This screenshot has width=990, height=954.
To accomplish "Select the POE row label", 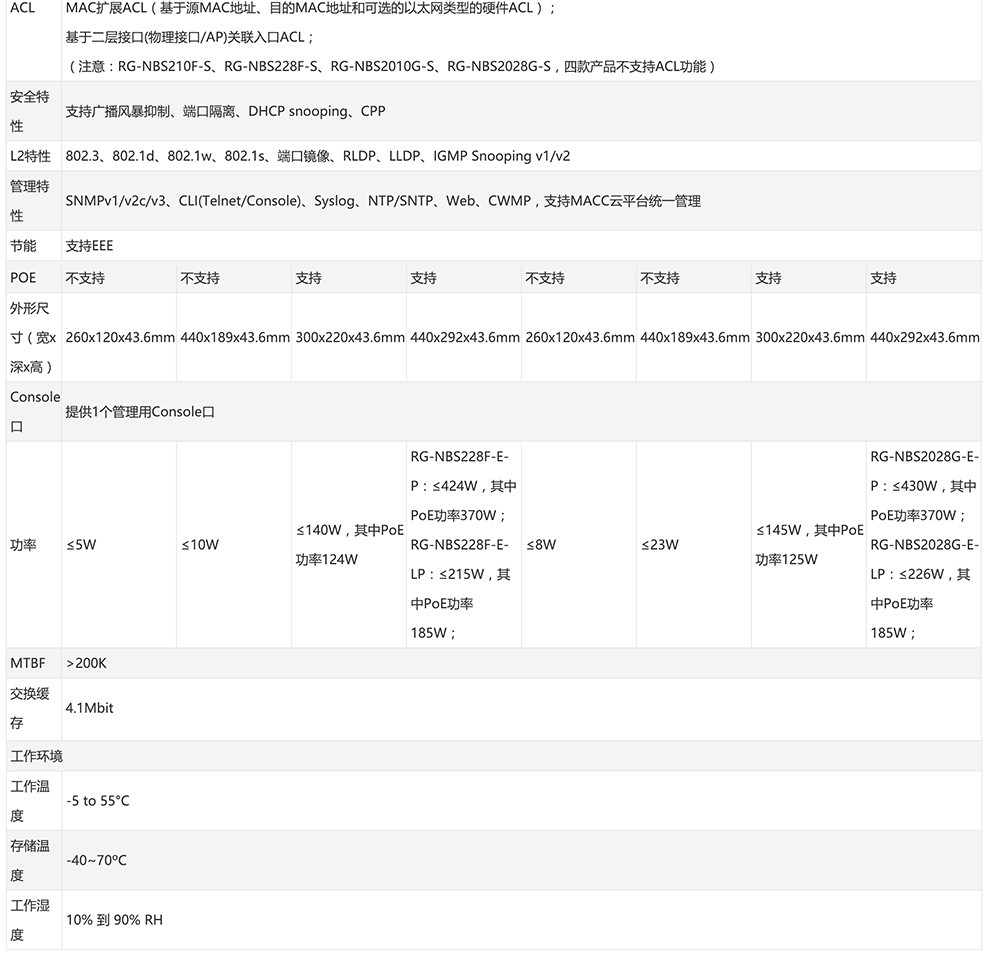I will tap(23, 278).
